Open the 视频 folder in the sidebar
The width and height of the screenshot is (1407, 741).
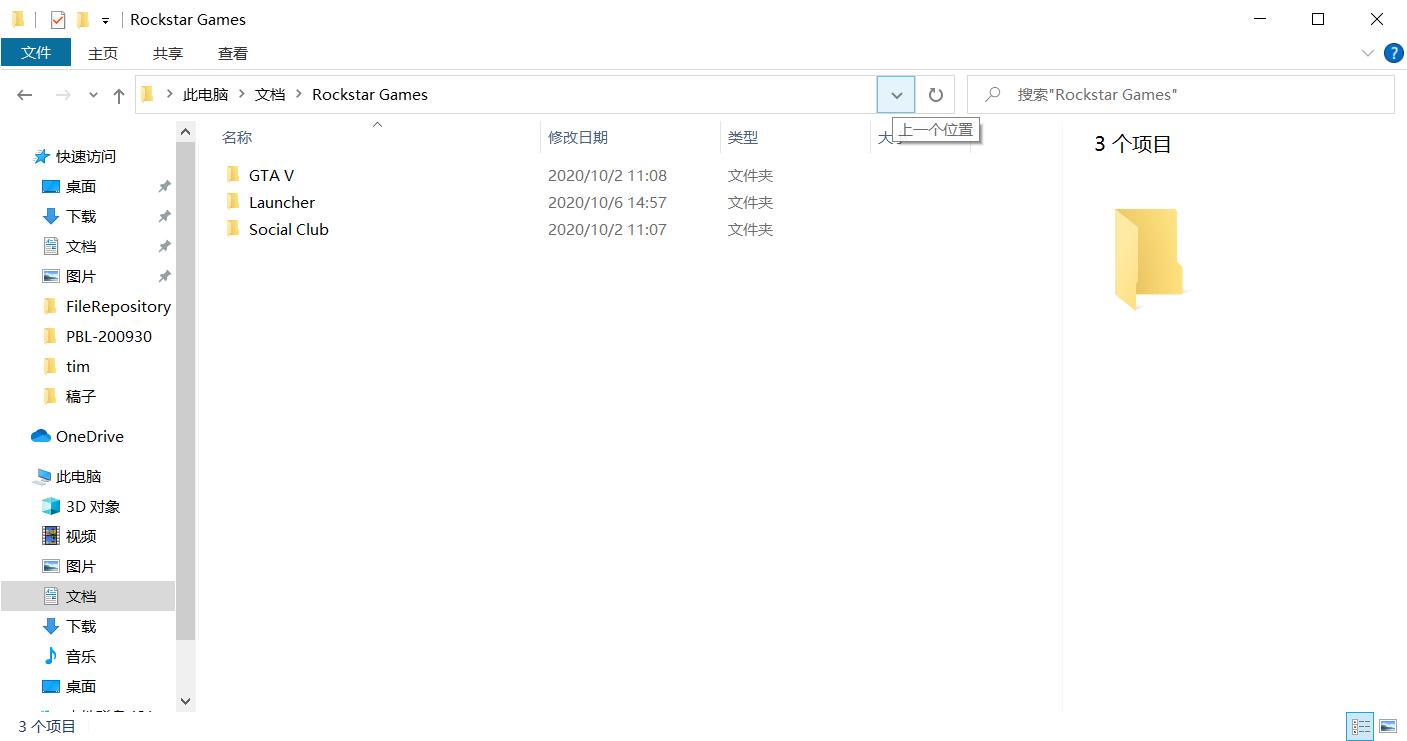pos(69,537)
